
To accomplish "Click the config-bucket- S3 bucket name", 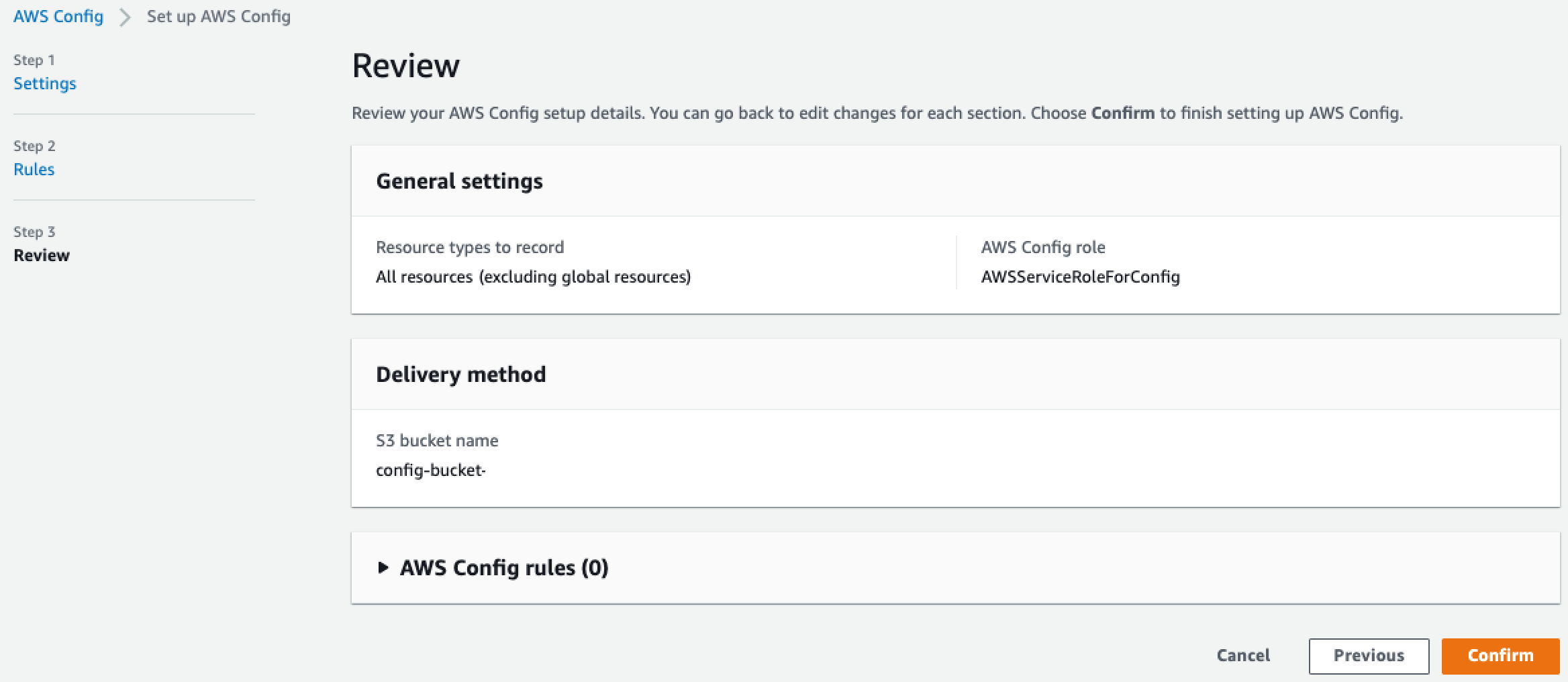I will point(430,471).
